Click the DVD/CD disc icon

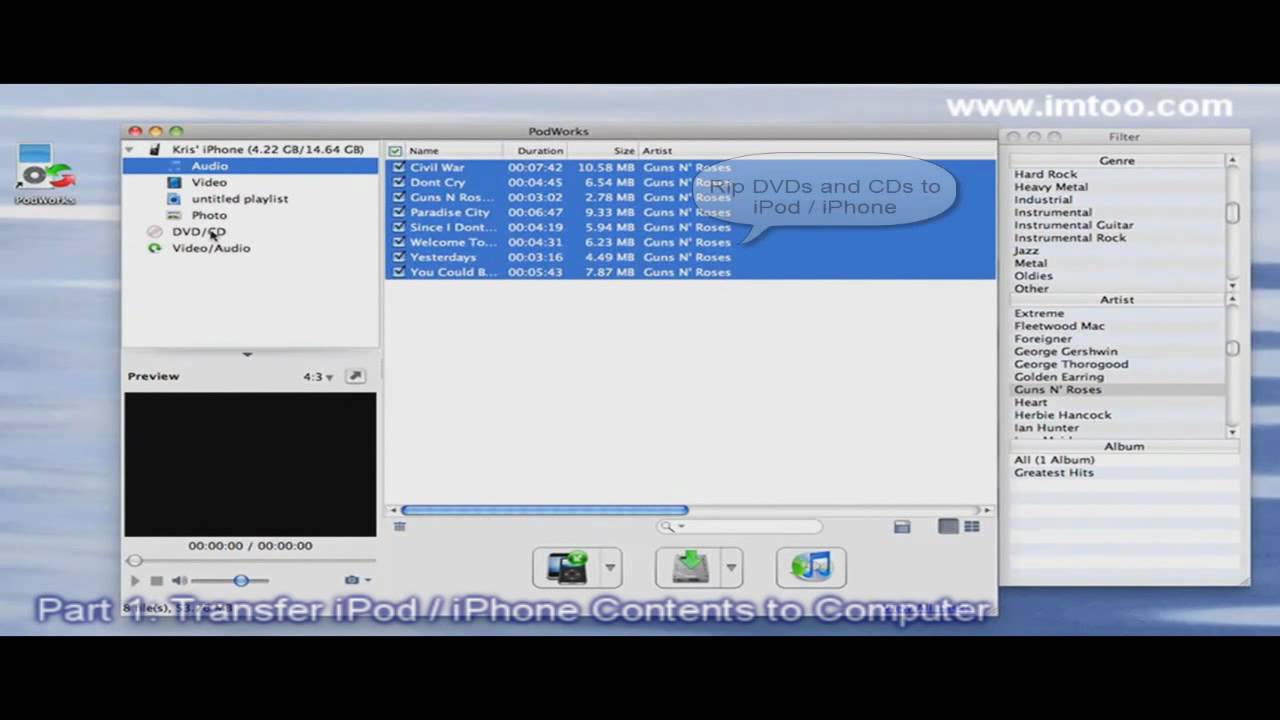pyautogui.click(x=154, y=231)
